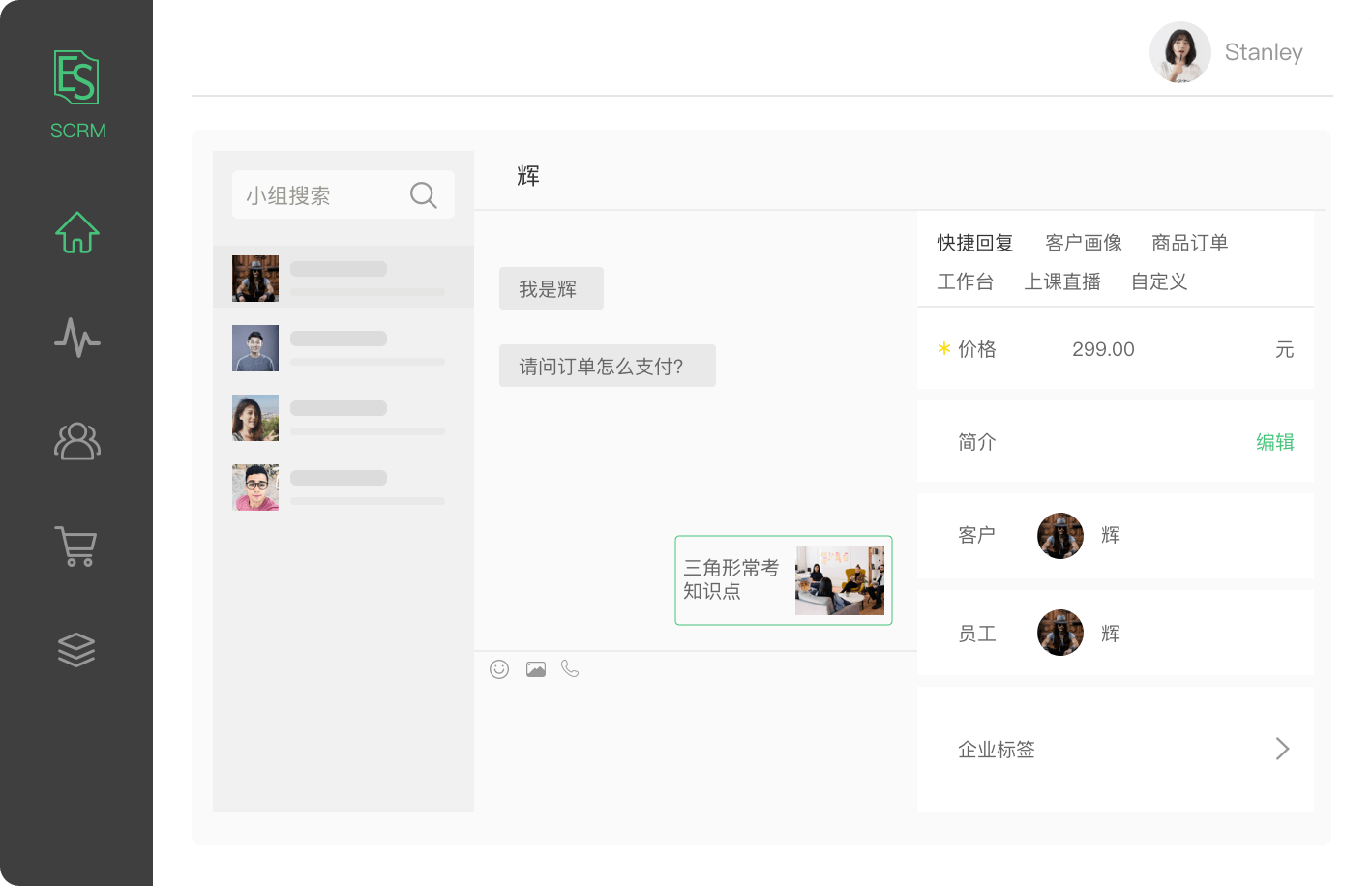The image size is (1372, 886).
Task: Open the activity pulse icon
Action: pos(77,338)
